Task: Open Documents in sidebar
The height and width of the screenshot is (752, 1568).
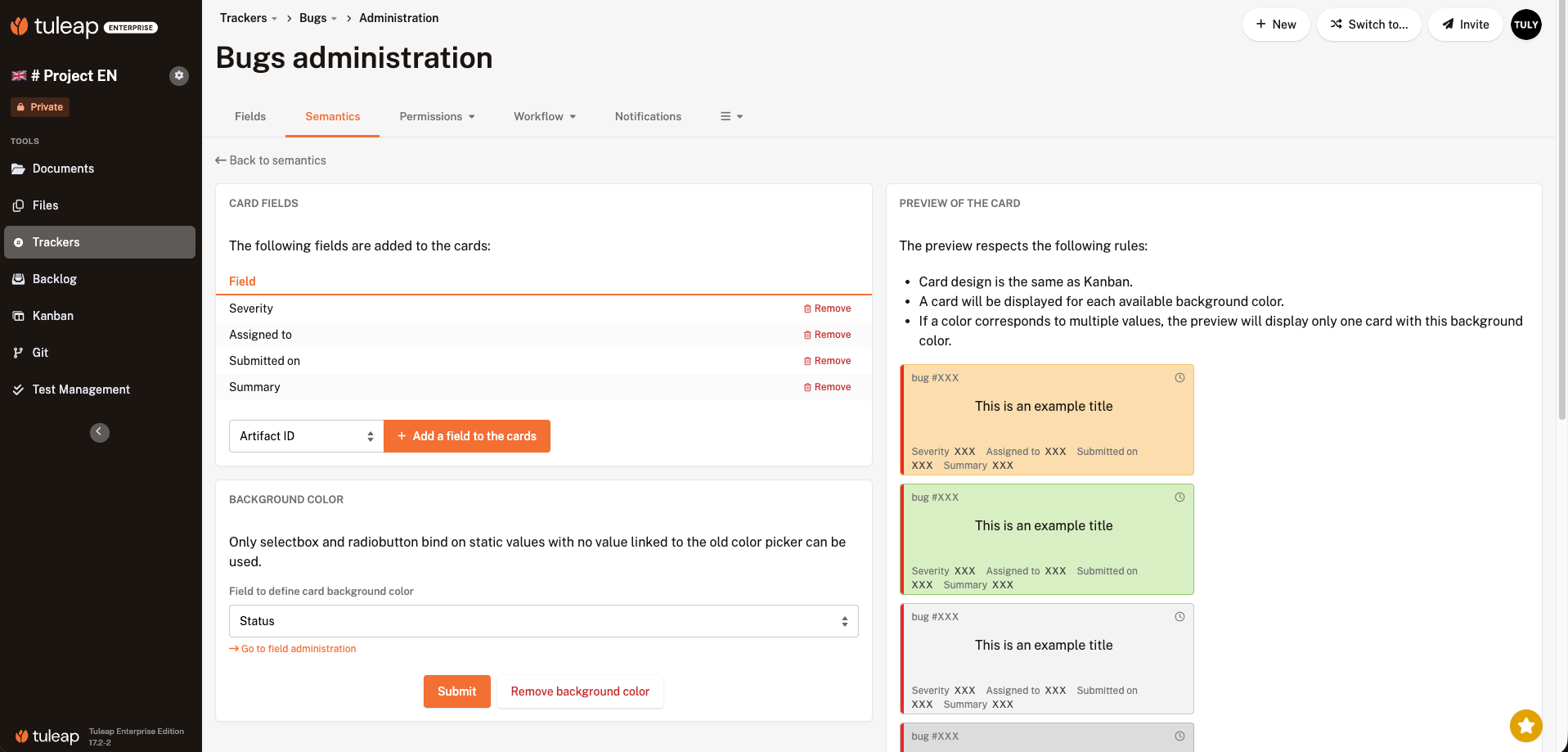Action: [x=63, y=169]
